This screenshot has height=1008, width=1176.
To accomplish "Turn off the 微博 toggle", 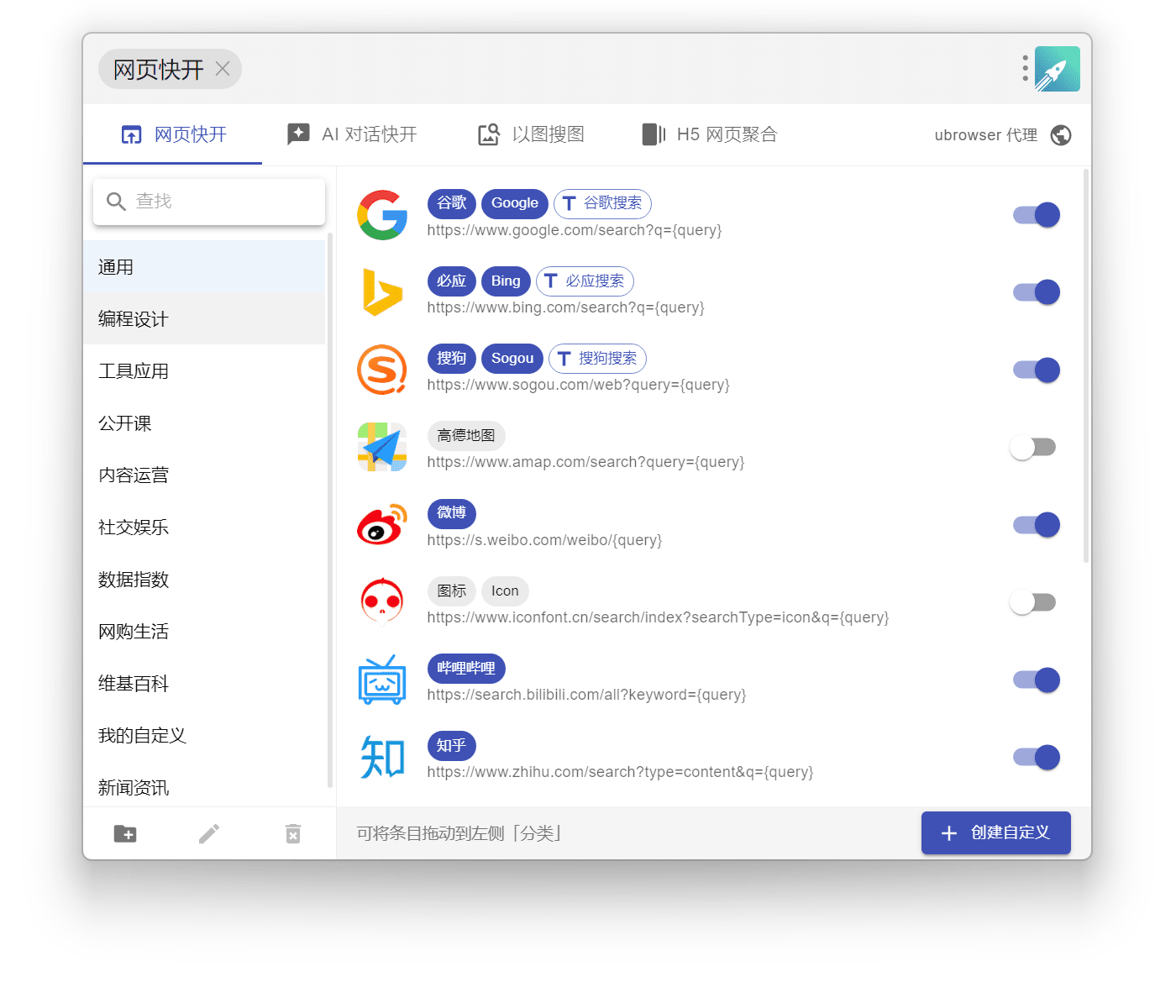I will click(1037, 525).
